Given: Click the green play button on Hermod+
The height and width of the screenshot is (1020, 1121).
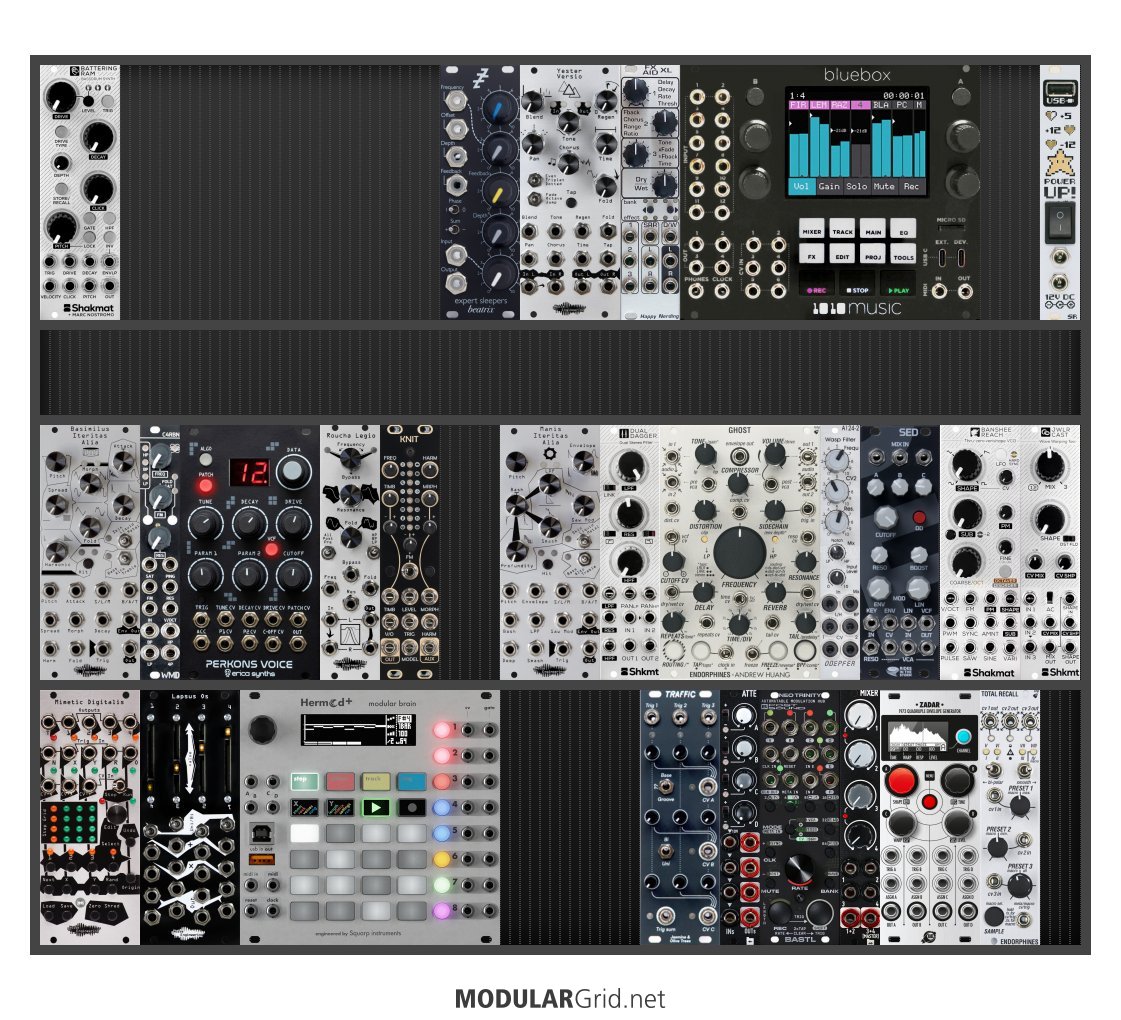Looking at the screenshot, I should click(376, 808).
